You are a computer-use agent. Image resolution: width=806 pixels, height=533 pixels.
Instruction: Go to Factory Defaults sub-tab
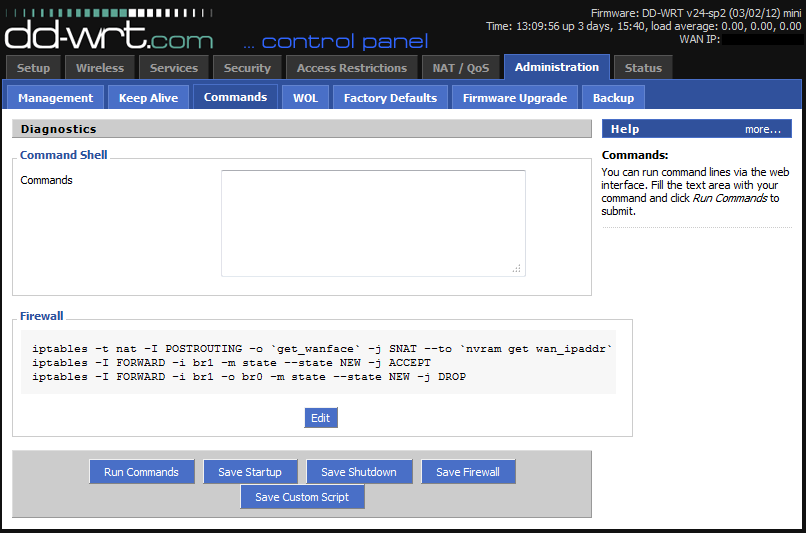point(390,98)
